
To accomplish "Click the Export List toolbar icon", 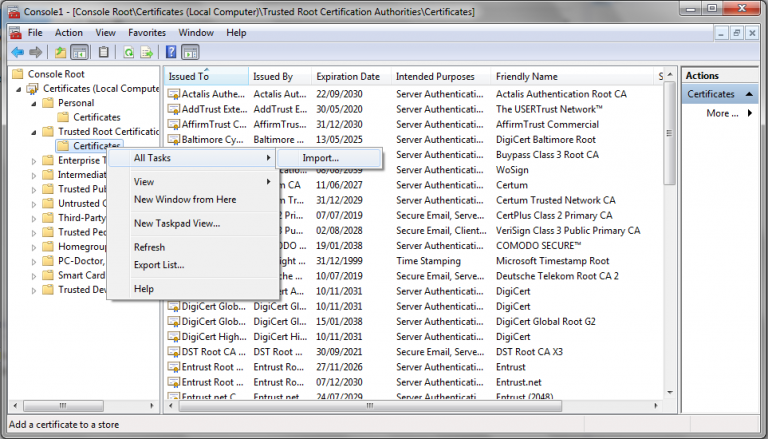I will click(146, 52).
